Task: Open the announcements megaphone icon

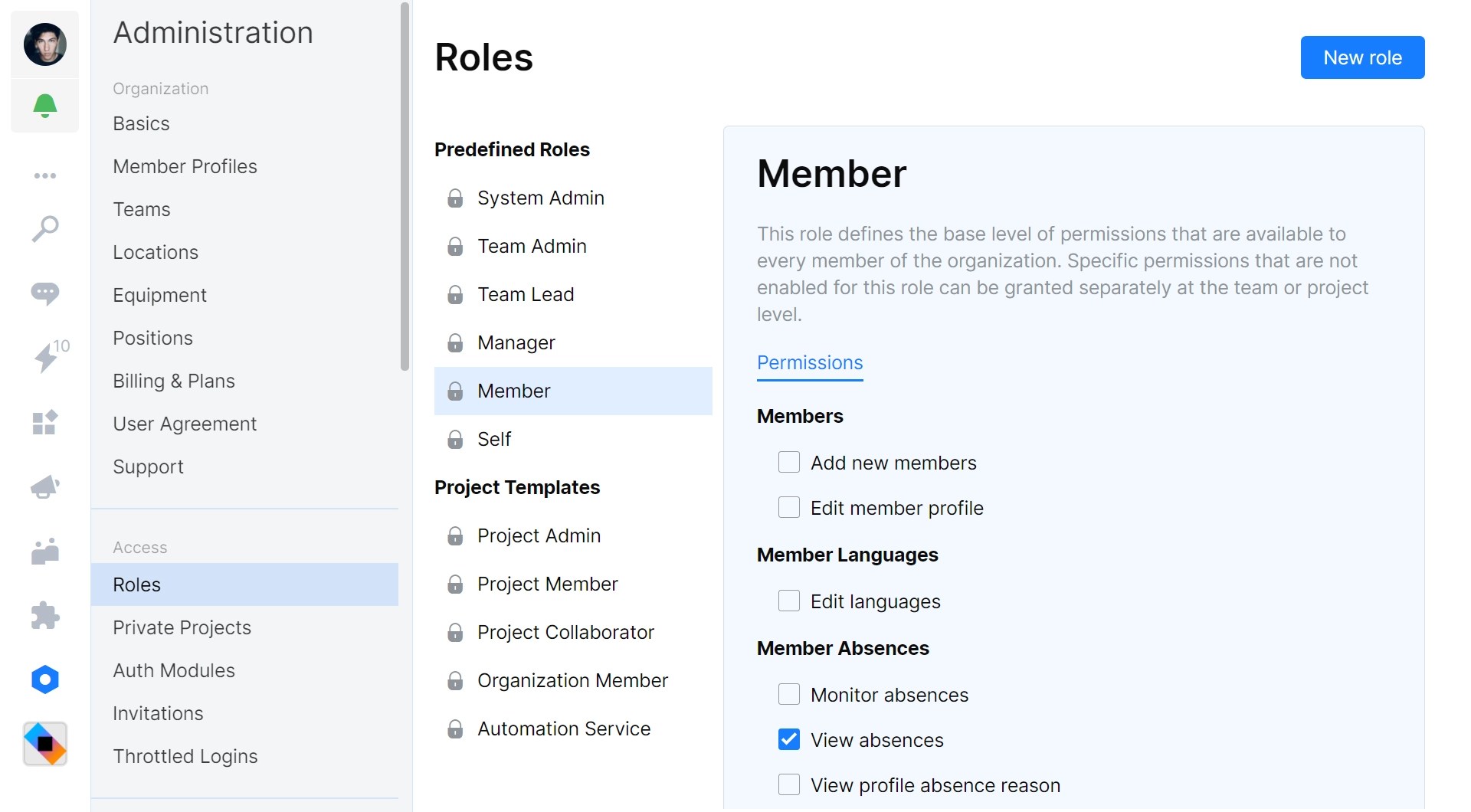Action: point(45,487)
